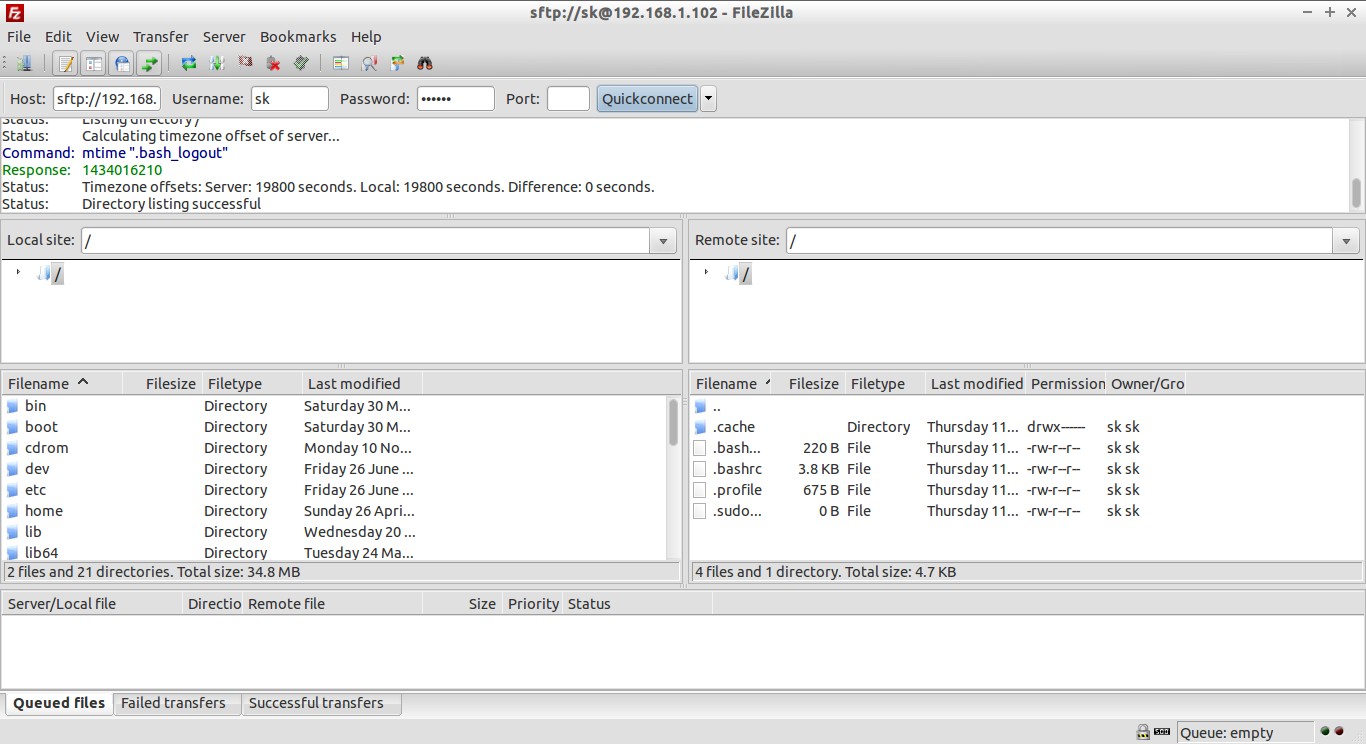
Task: Open the Server menu
Action: 224,36
